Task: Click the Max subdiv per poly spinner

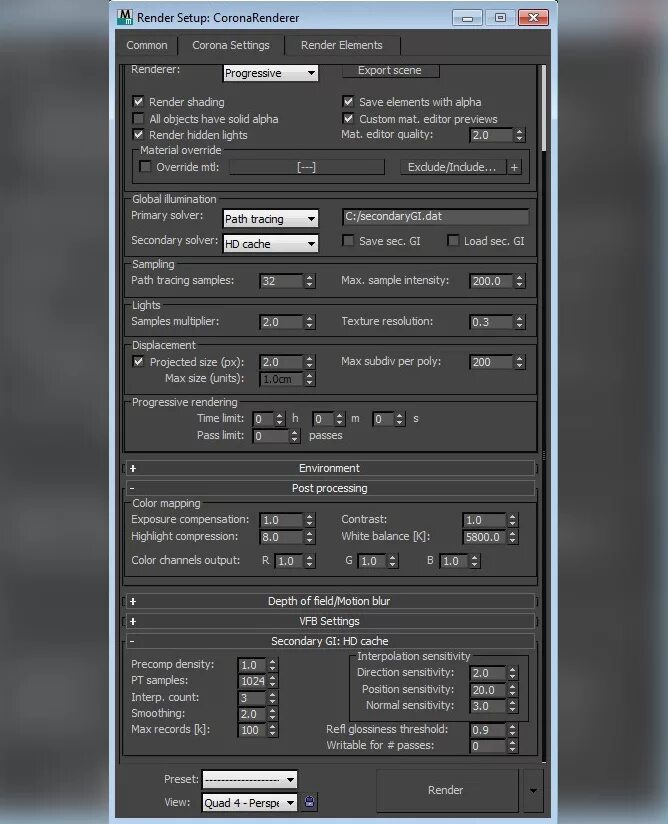Action: click(519, 362)
